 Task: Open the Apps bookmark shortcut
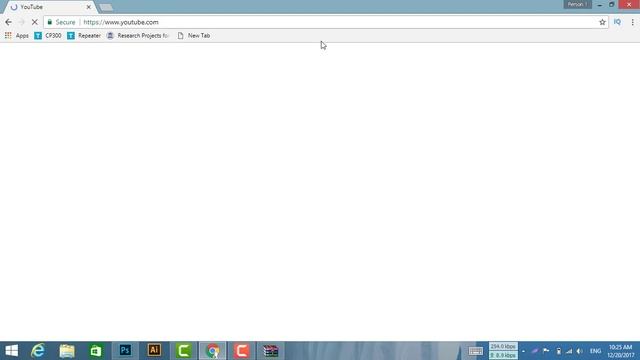[x=17, y=36]
